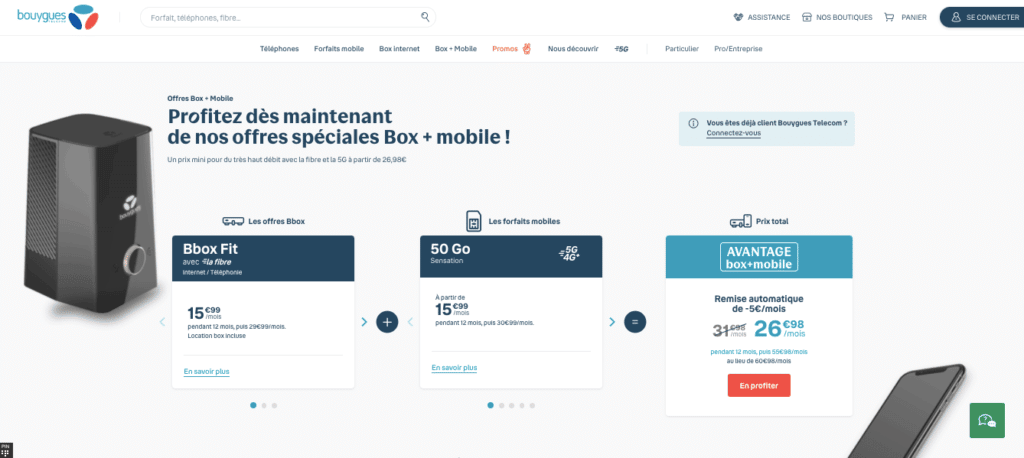The height and width of the screenshot is (458, 1024).
Task: Click the user icon in Se connecter
Action: 956,18
